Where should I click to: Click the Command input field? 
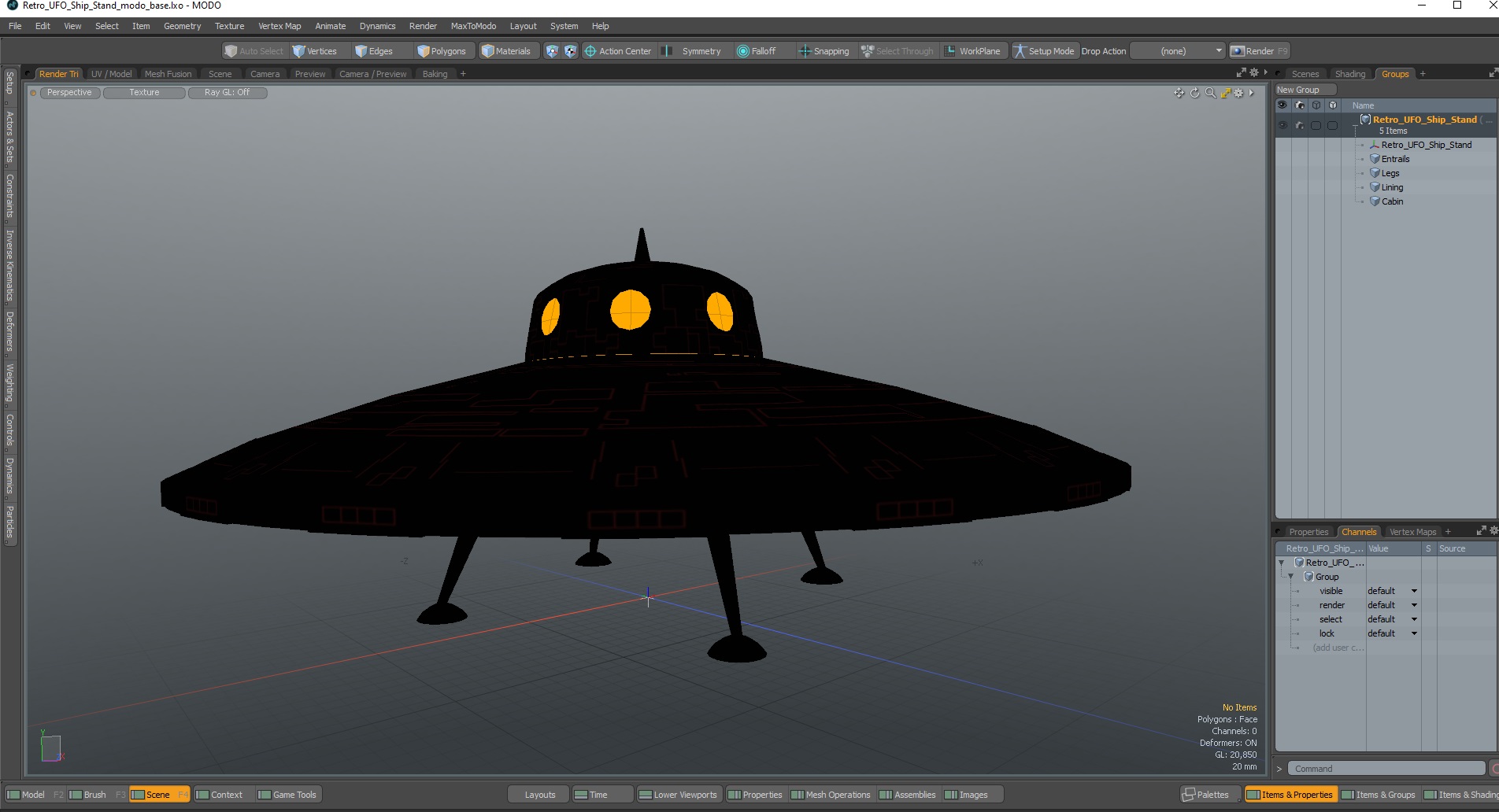(1386, 769)
